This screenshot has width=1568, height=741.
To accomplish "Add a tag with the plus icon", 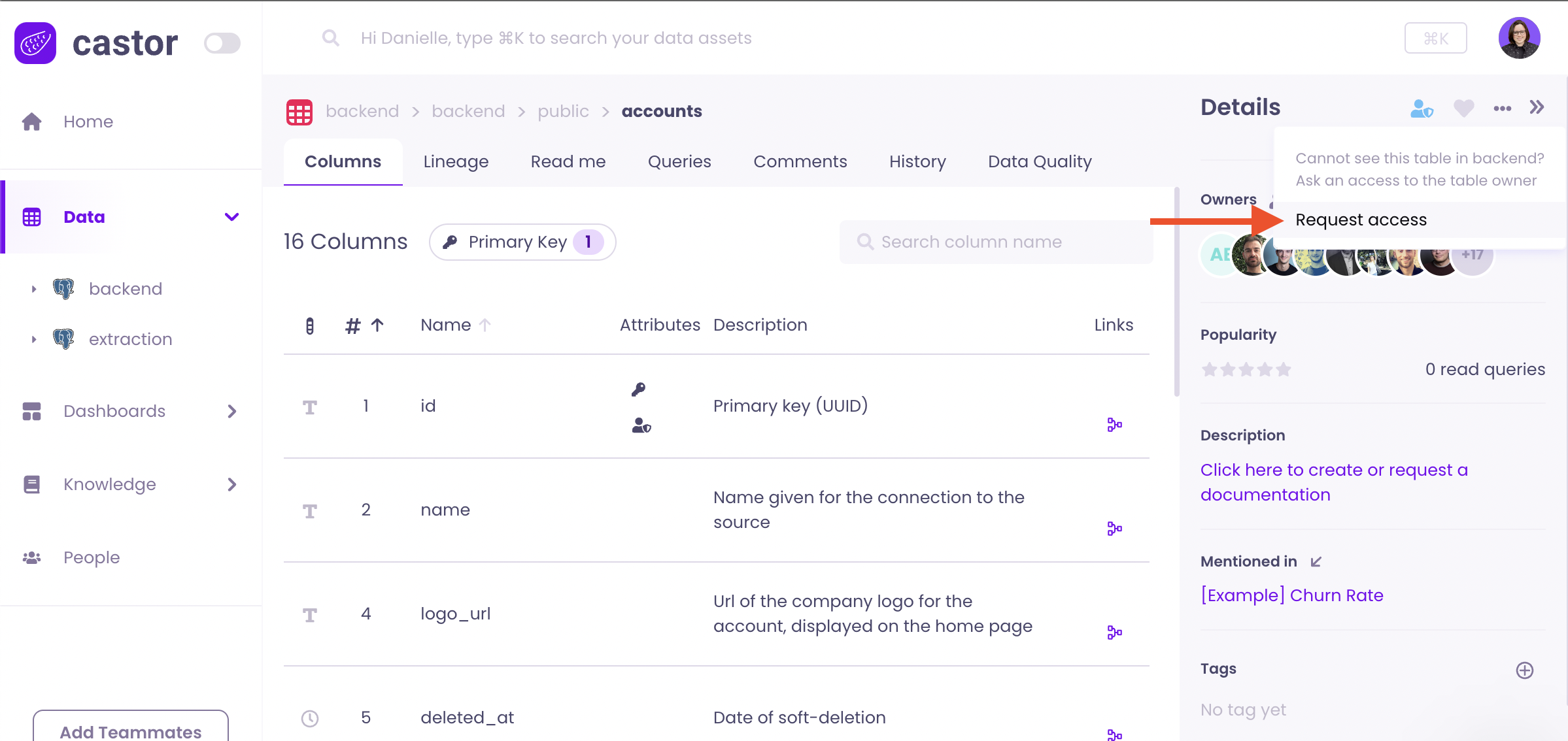I will coord(1524,670).
